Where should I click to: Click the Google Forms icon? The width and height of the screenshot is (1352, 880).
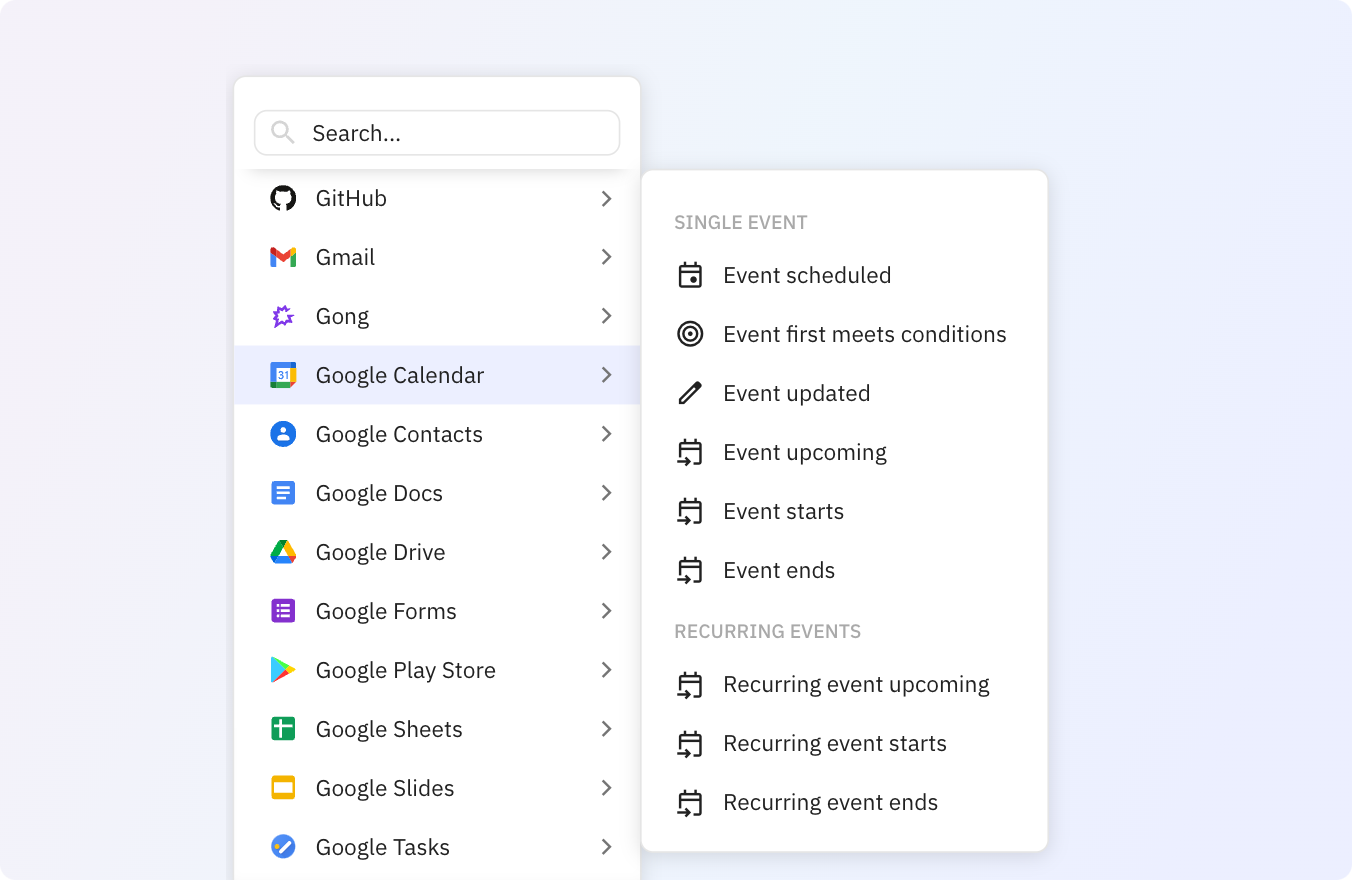pos(283,611)
